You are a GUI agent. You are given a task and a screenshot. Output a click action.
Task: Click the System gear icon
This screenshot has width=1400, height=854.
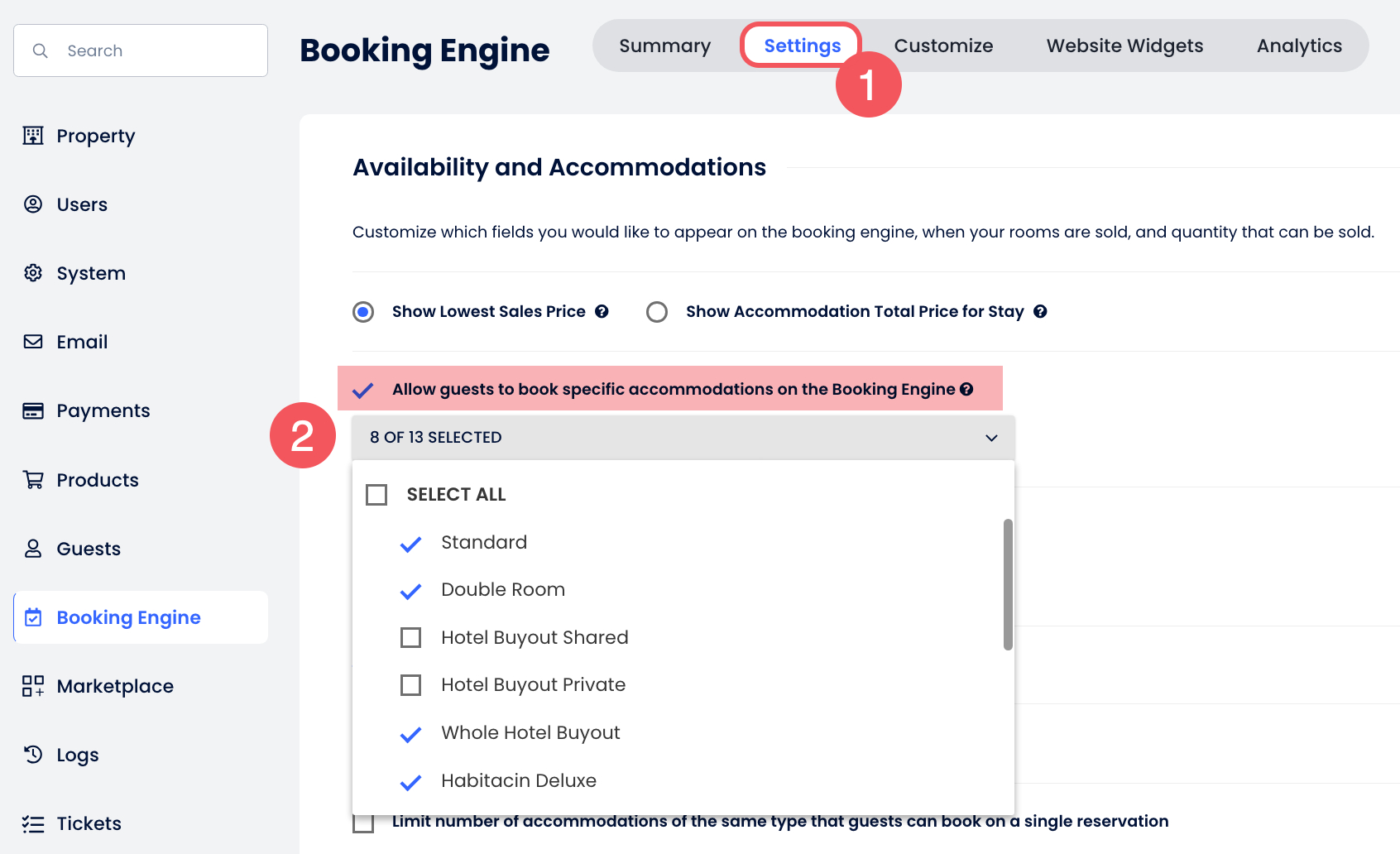tap(33, 273)
